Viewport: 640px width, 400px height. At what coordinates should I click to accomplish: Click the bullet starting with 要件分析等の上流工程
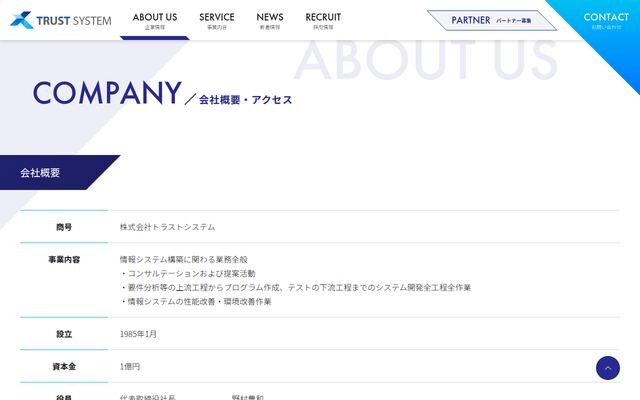click(296, 288)
